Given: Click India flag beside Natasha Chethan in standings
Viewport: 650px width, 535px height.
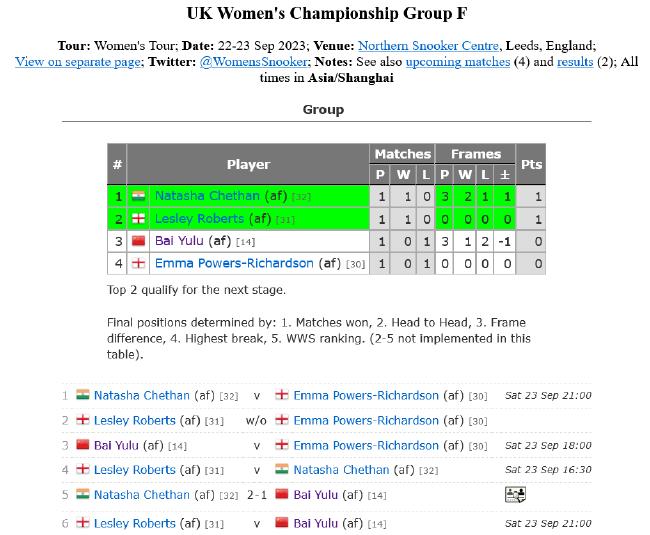Looking at the screenshot, I should (x=138, y=196).
